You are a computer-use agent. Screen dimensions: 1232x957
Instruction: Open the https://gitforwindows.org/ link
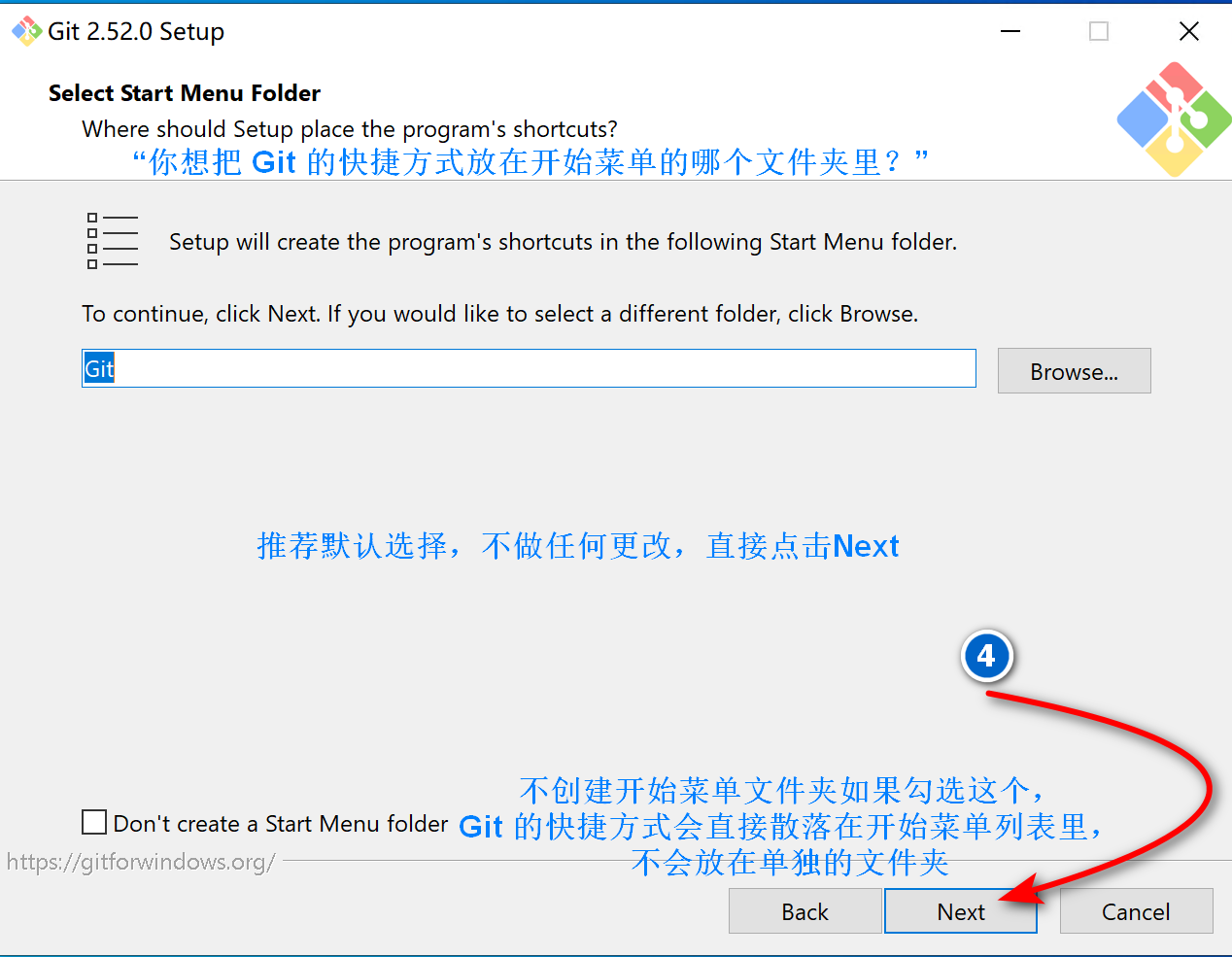pos(141,862)
